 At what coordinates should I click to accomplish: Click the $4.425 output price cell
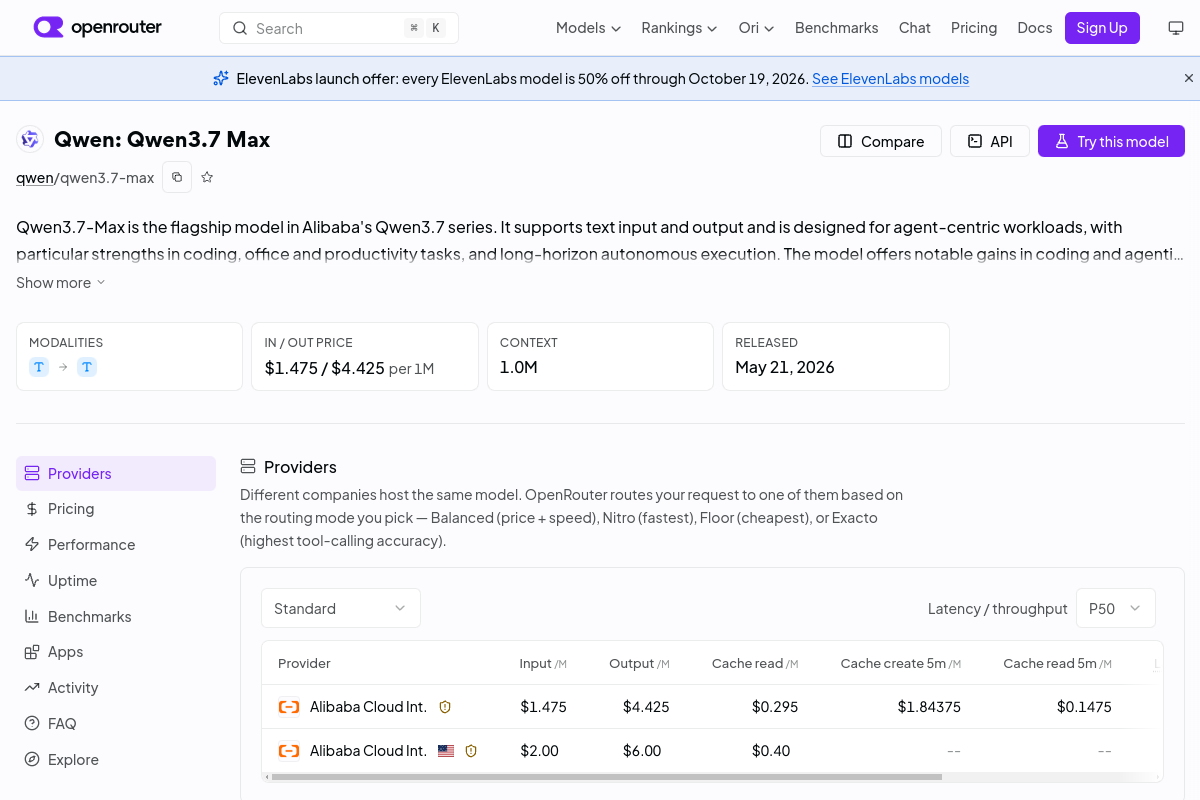[x=646, y=707]
